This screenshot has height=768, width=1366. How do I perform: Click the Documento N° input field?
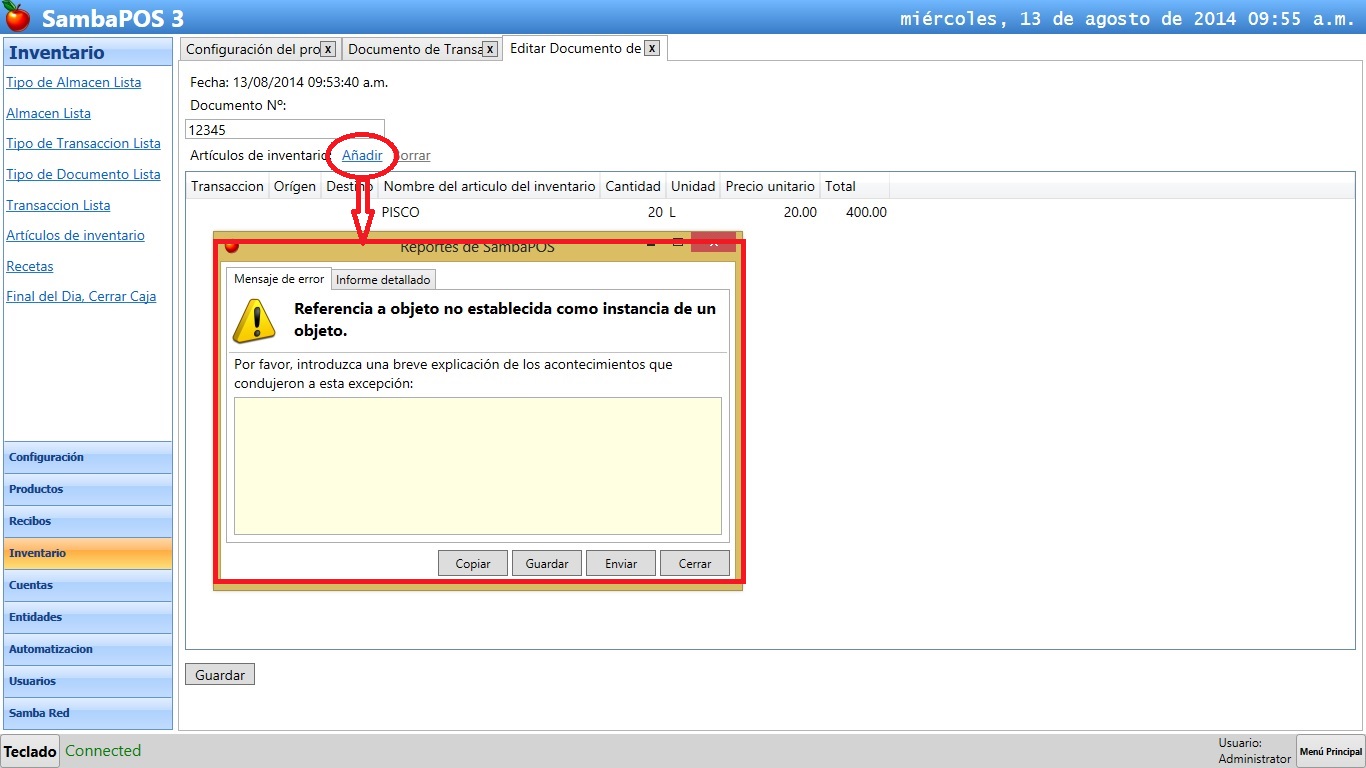pos(285,130)
